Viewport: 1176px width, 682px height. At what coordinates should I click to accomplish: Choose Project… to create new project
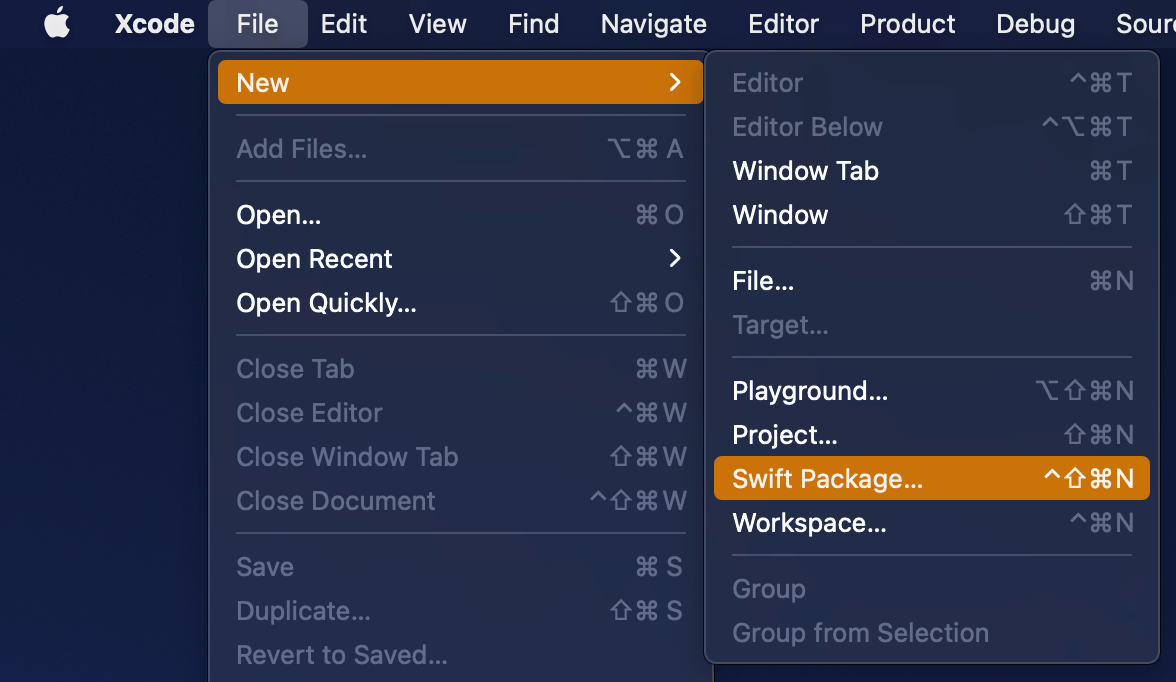[x=785, y=435]
